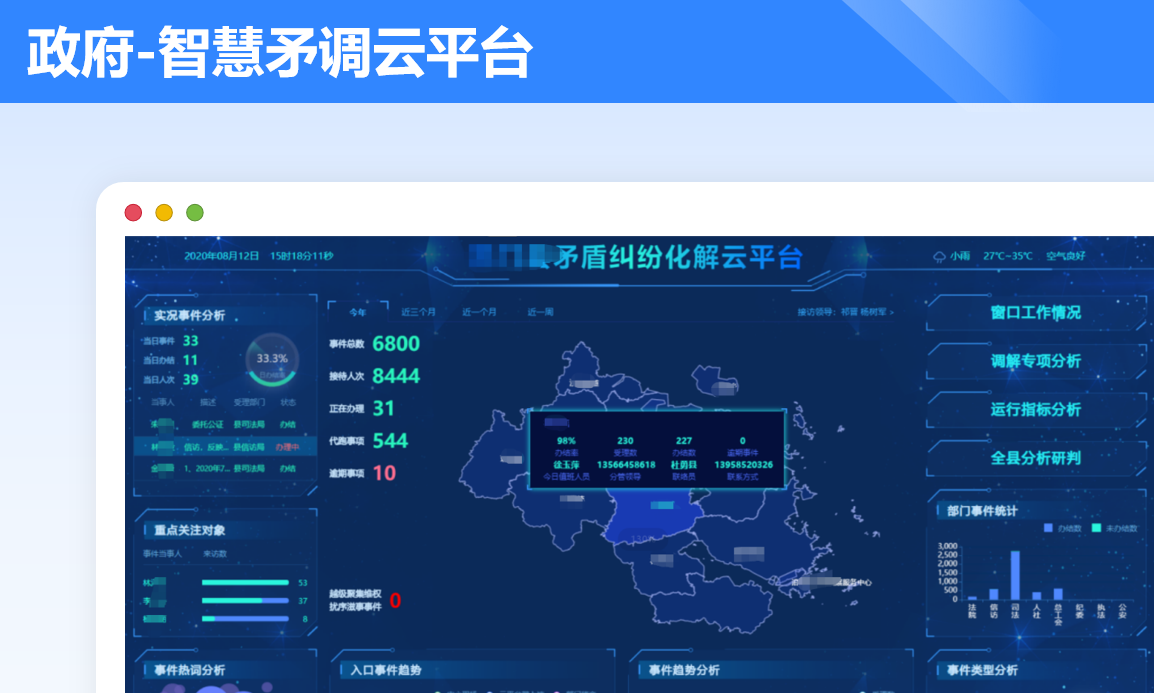Click the 总工会 bar in department chart
Screen dimensions: 1154x693
point(1058,594)
